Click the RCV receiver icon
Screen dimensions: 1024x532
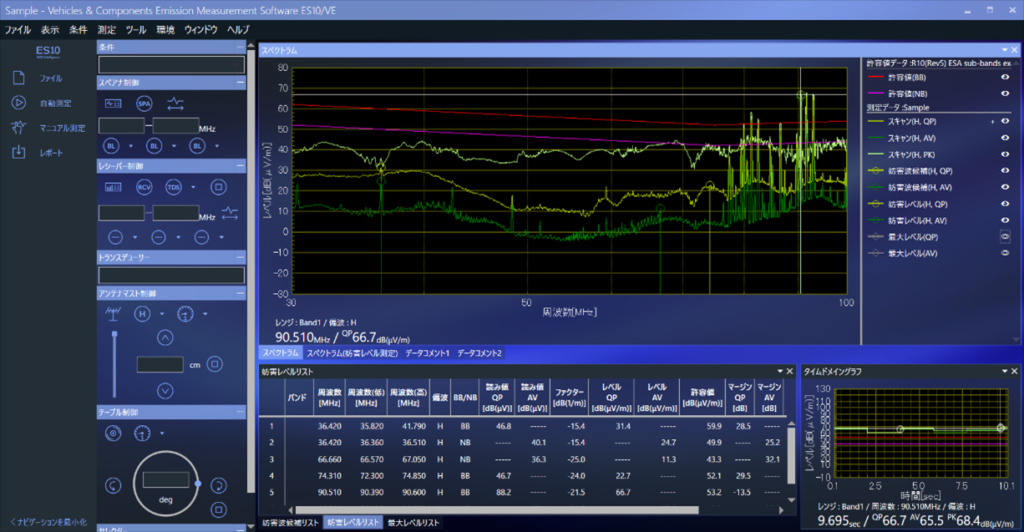(144, 186)
